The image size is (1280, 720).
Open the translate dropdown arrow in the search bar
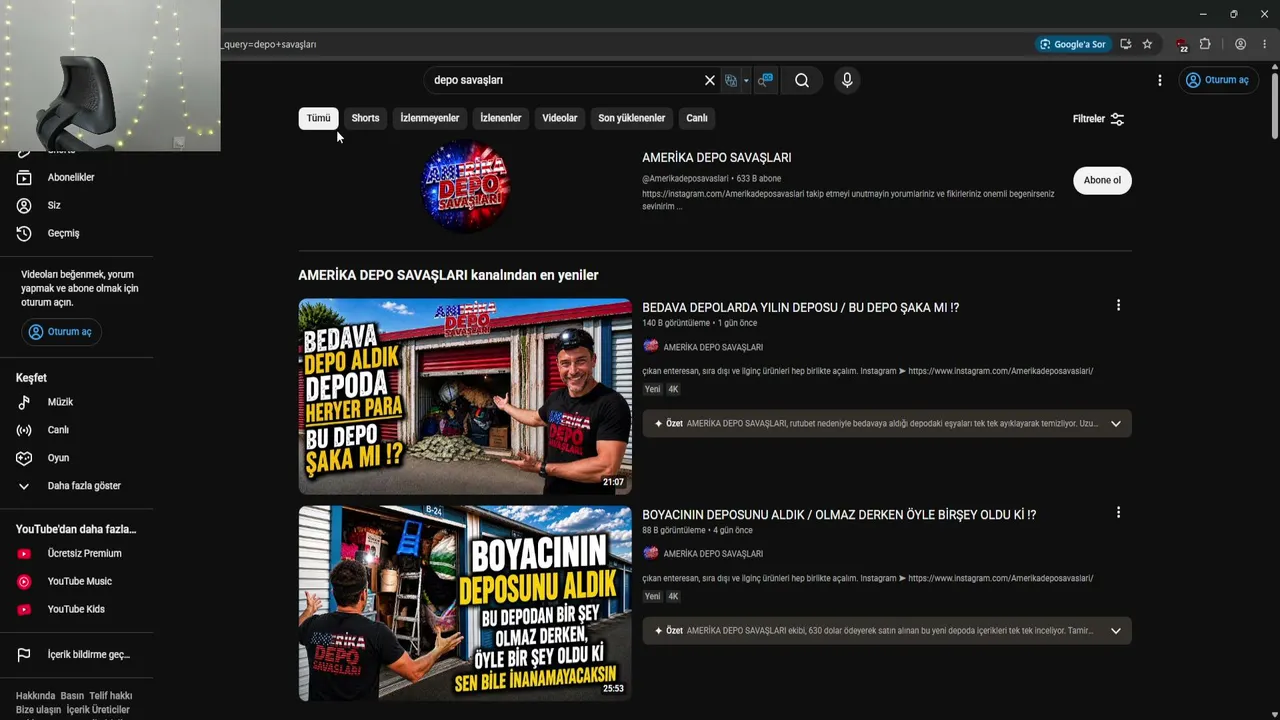(746, 81)
